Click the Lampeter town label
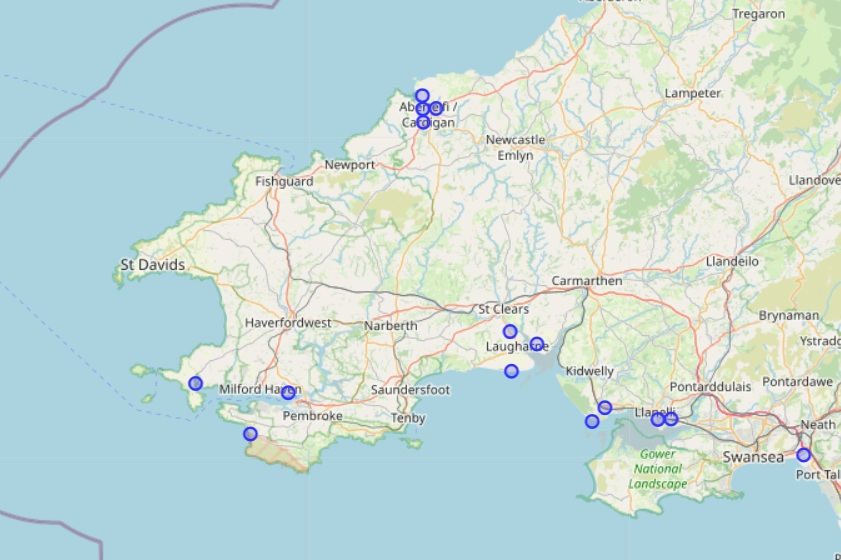Image resolution: width=841 pixels, height=560 pixels. 693,93
